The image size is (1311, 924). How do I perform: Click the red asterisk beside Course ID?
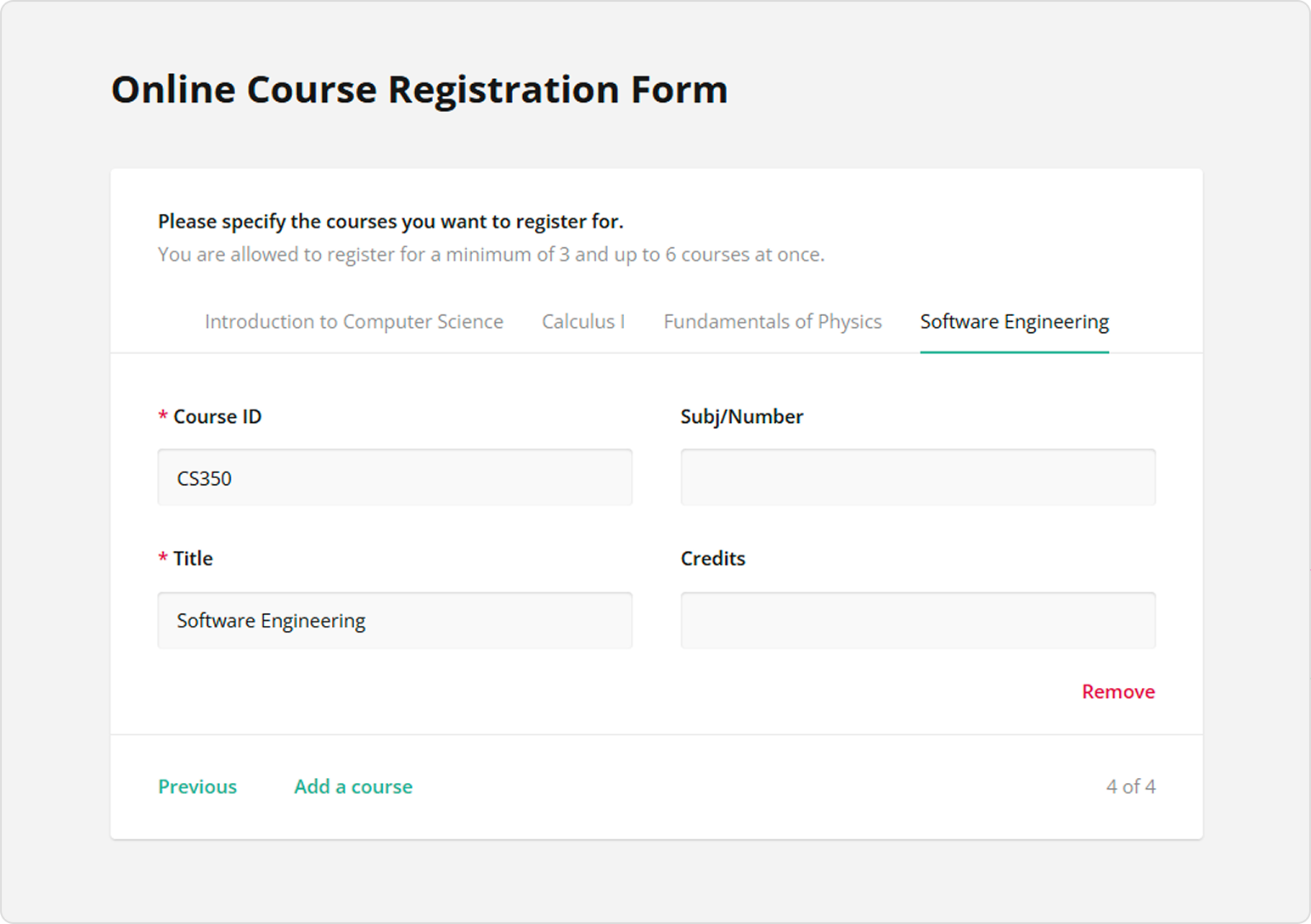163,417
